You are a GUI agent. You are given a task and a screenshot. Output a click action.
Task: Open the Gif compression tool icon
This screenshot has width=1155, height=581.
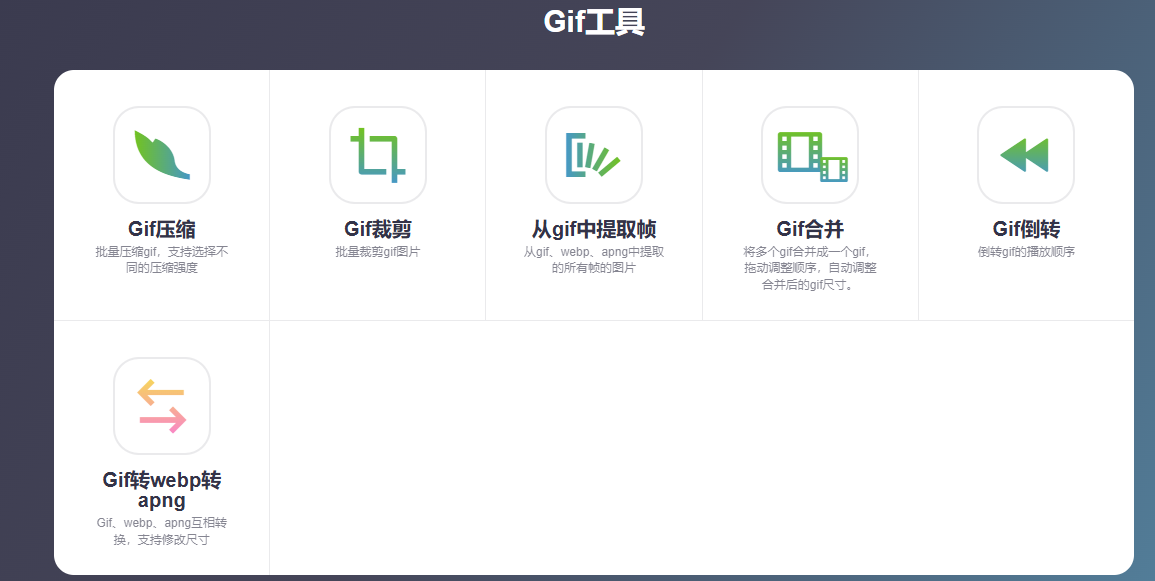point(162,155)
